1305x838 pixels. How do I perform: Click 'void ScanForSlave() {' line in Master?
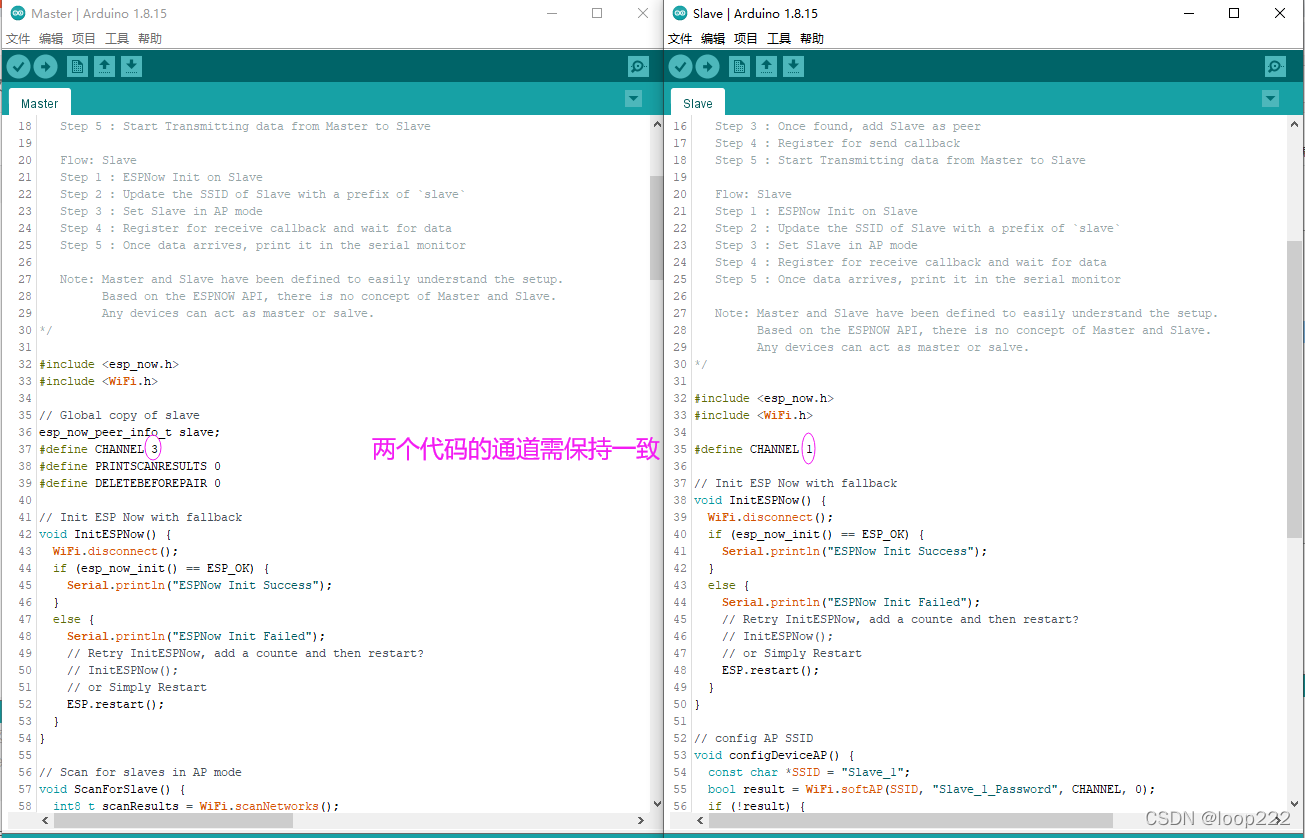112,789
